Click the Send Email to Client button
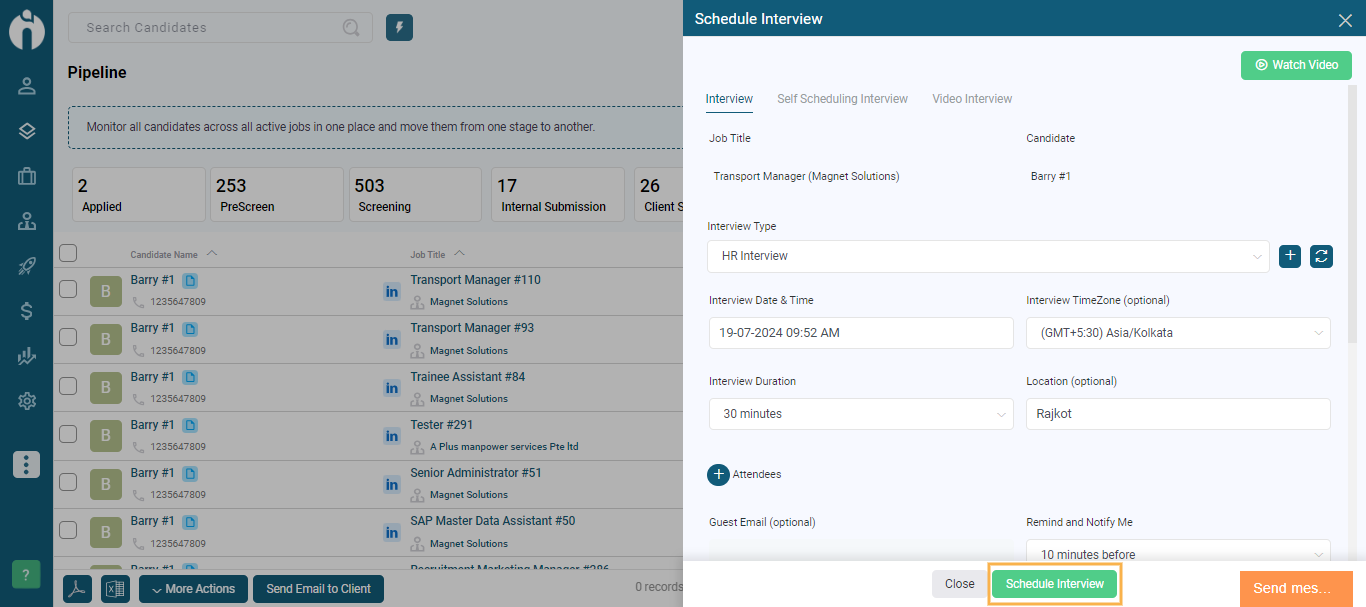Viewport: 1366px width, 607px height. click(x=318, y=589)
